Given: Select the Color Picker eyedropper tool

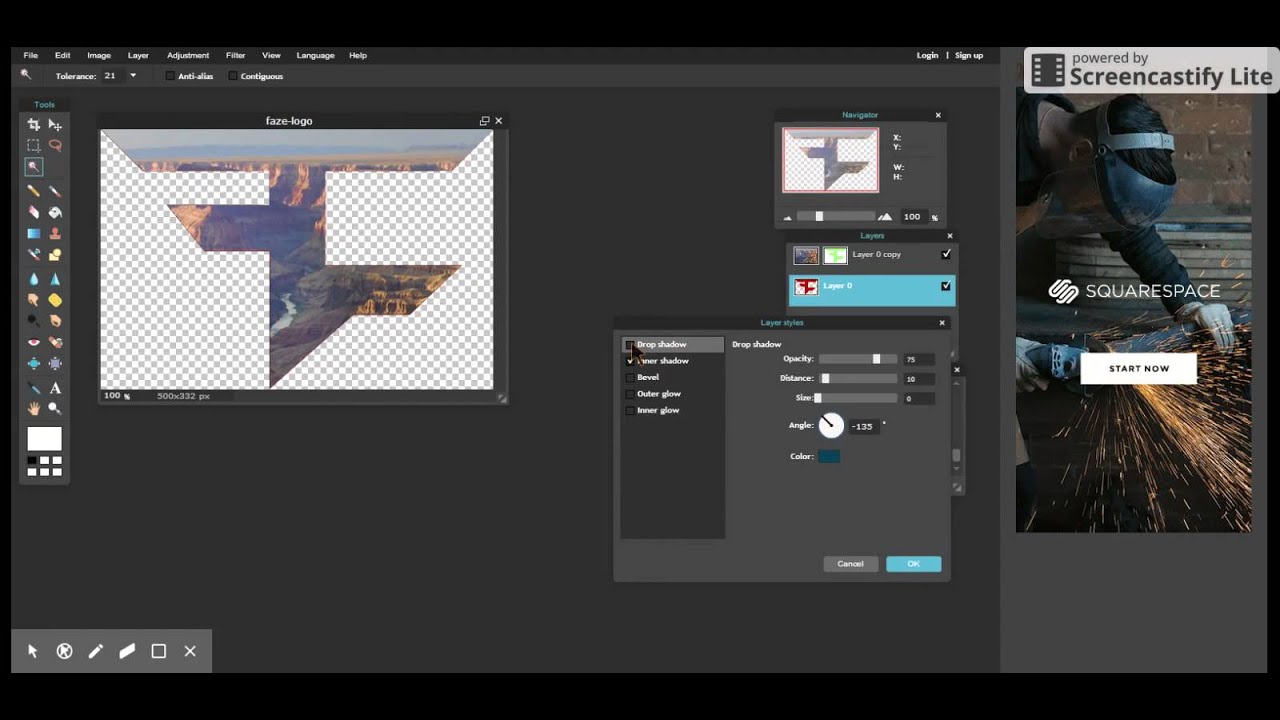Looking at the screenshot, I should click(x=33, y=388).
